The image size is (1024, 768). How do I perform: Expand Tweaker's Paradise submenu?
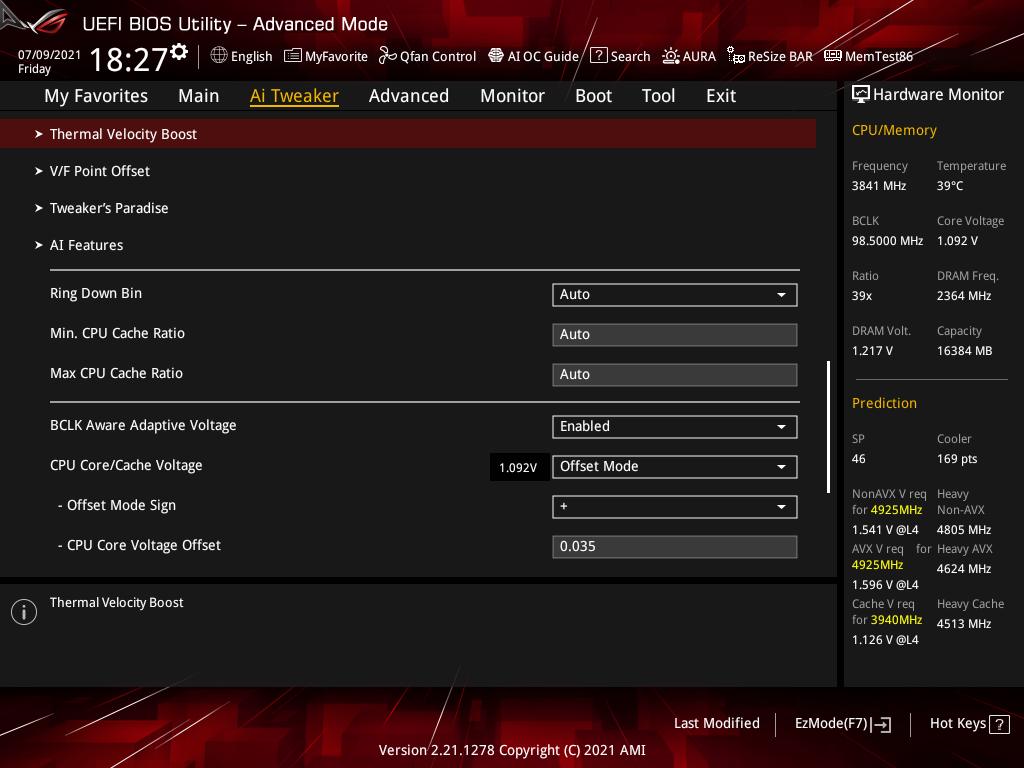109,208
